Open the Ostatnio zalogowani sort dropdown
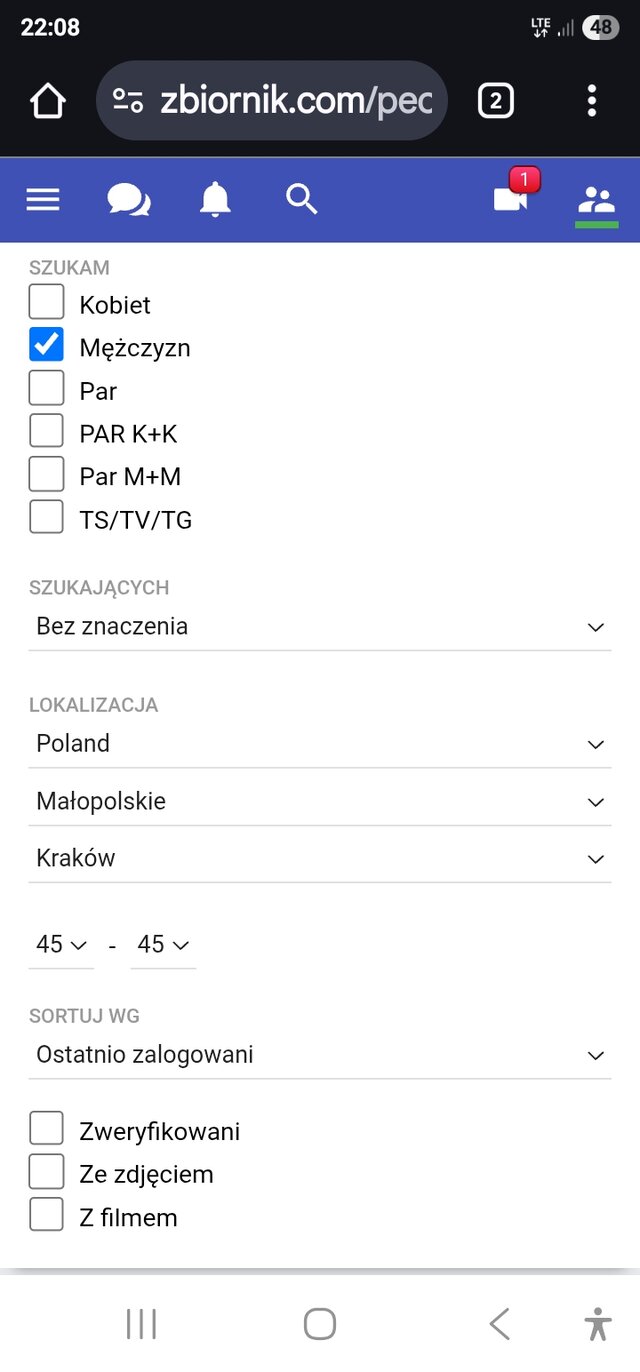 [320, 1055]
